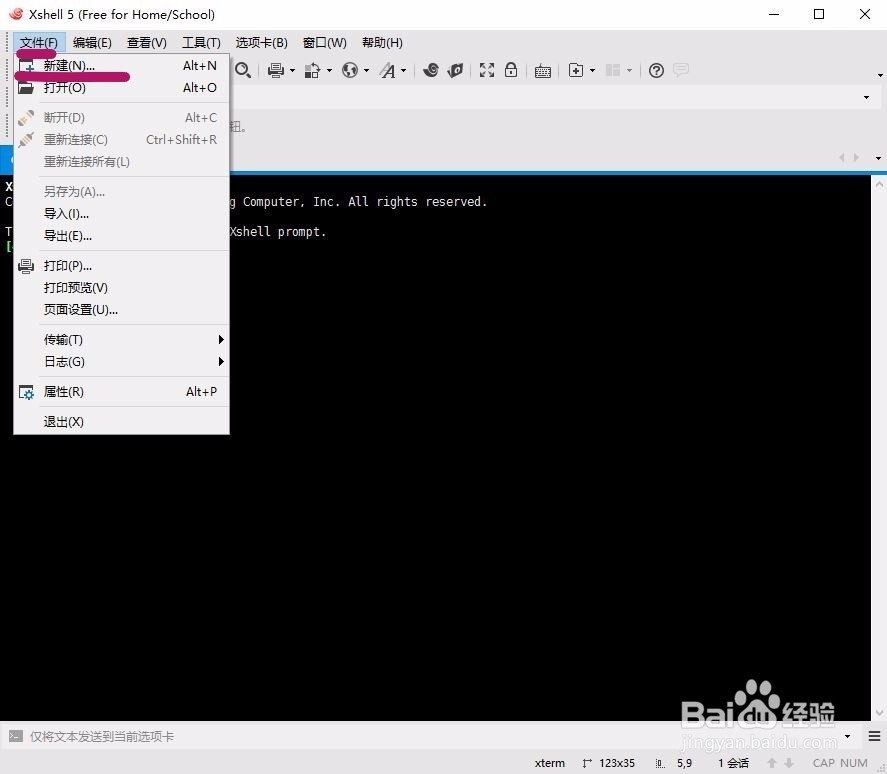Expand the 传输(T) submenu
The image size is (887, 774).
[x=121, y=339]
